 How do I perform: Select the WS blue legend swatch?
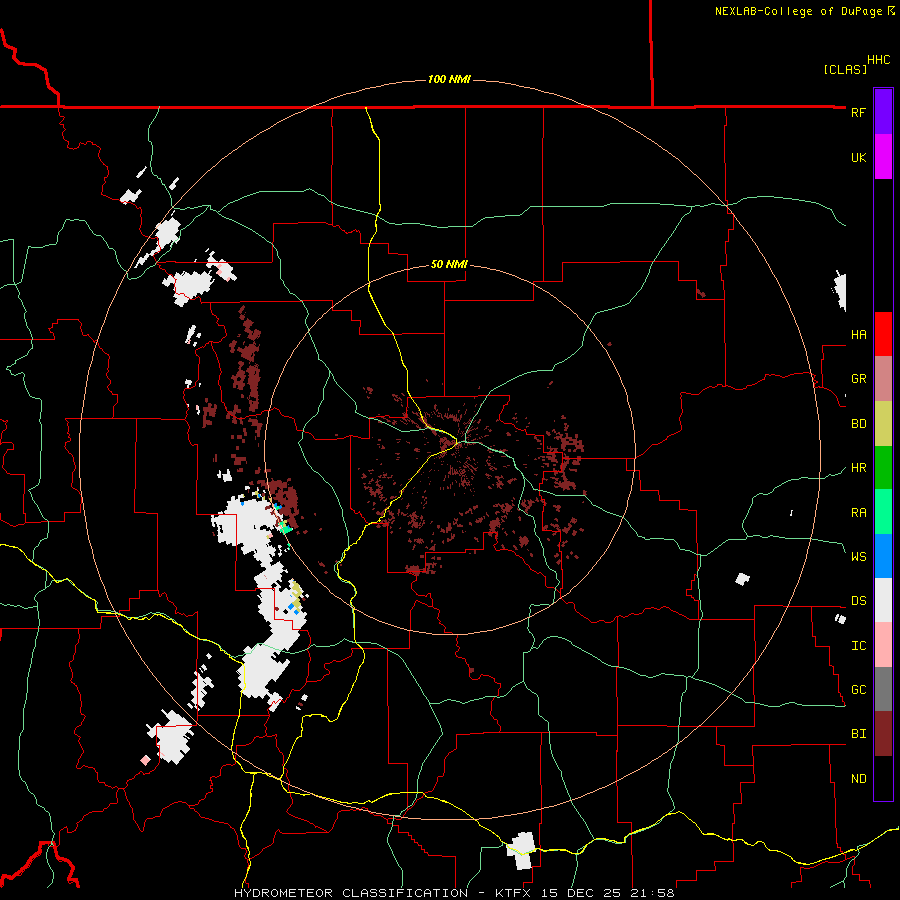point(883,556)
